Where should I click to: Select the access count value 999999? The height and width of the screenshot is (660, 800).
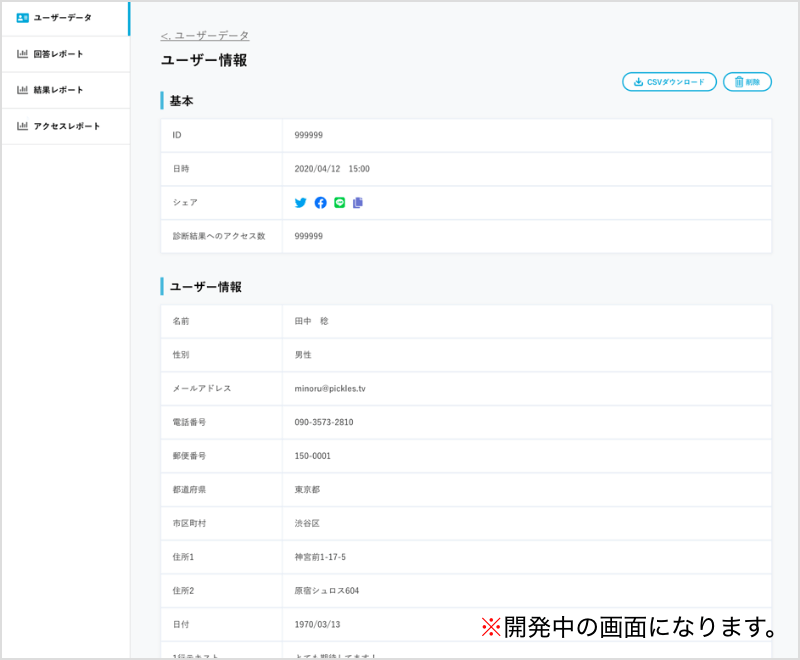click(x=309, y=236)
